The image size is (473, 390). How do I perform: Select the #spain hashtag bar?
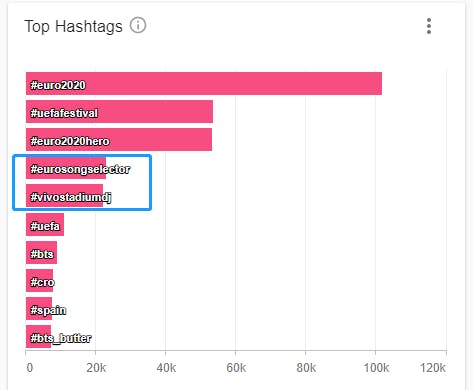pyautogui.click(x=39, y=309)
